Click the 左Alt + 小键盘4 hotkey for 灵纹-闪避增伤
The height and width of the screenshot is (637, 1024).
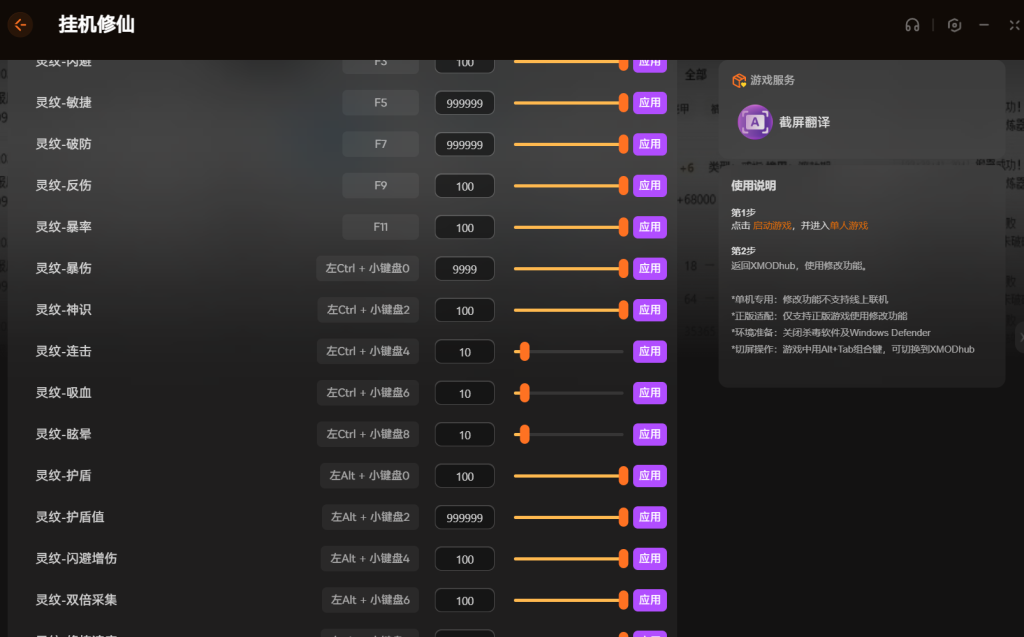(369, 559)
